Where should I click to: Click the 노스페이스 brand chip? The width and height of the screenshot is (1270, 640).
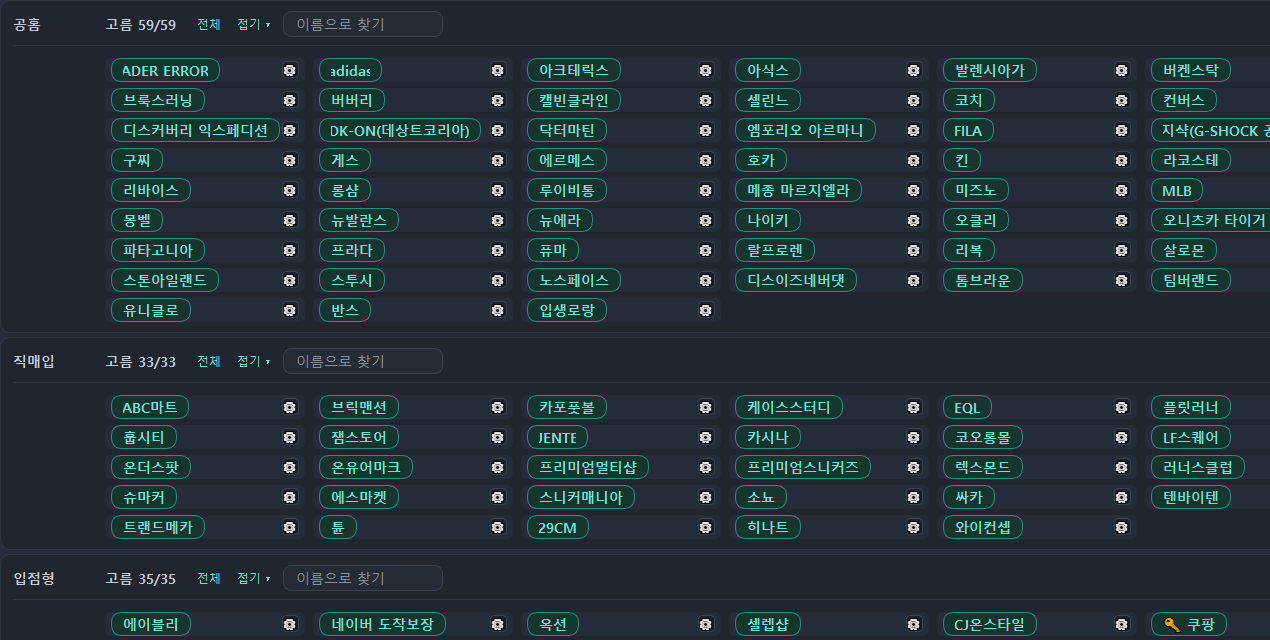pyautogui.click(x=574, y=280)
